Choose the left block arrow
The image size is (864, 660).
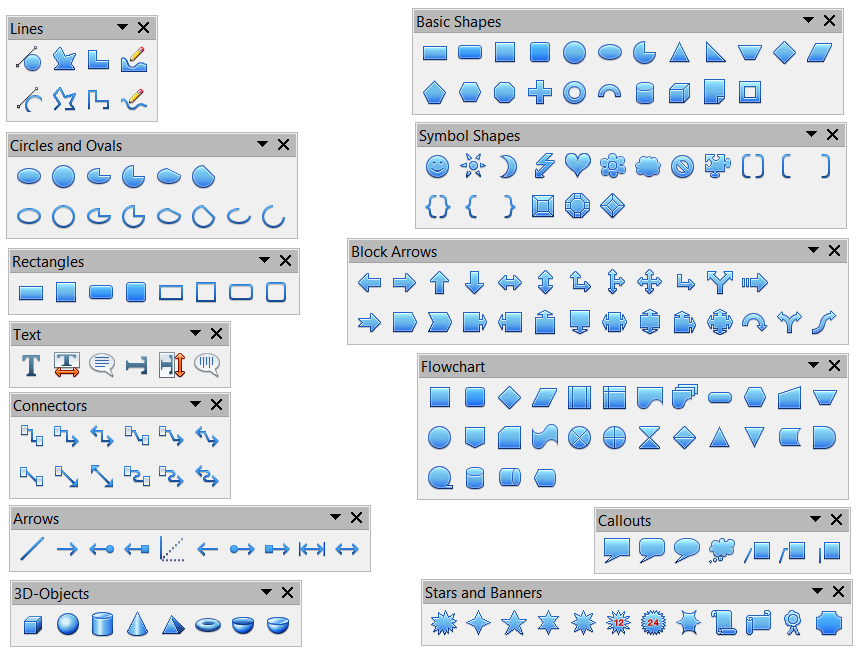click(370, 283)
